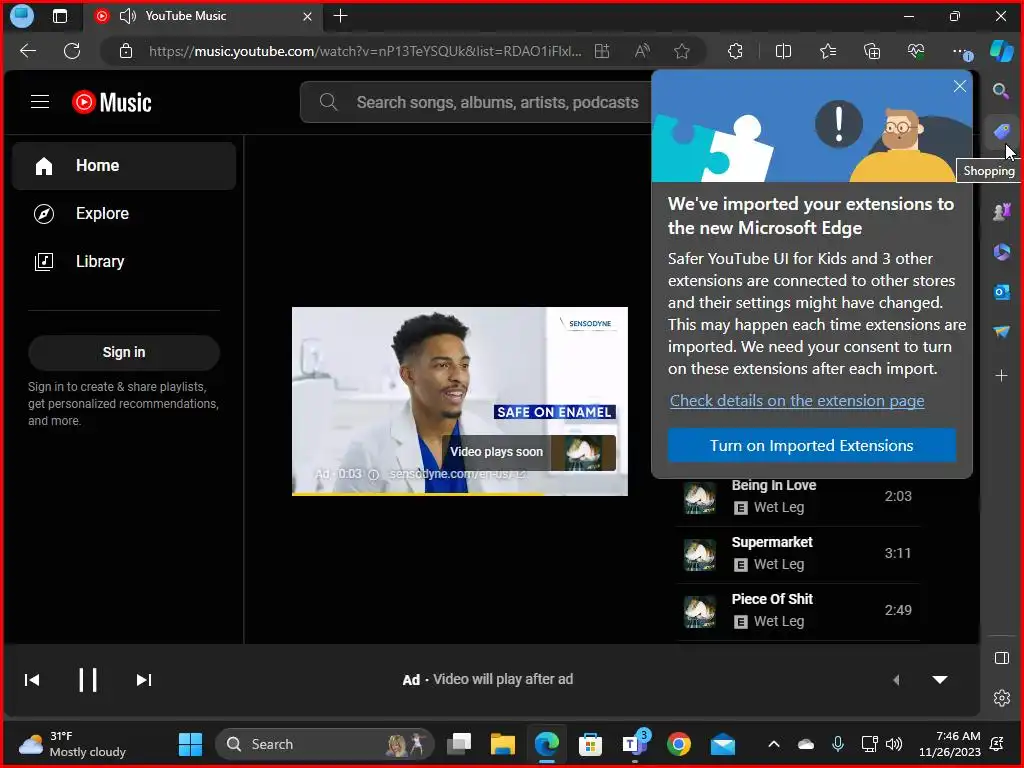The width and height of the screenshot is (1024, 768).
Task: Click ad info icon
Action: click(374, 475)
